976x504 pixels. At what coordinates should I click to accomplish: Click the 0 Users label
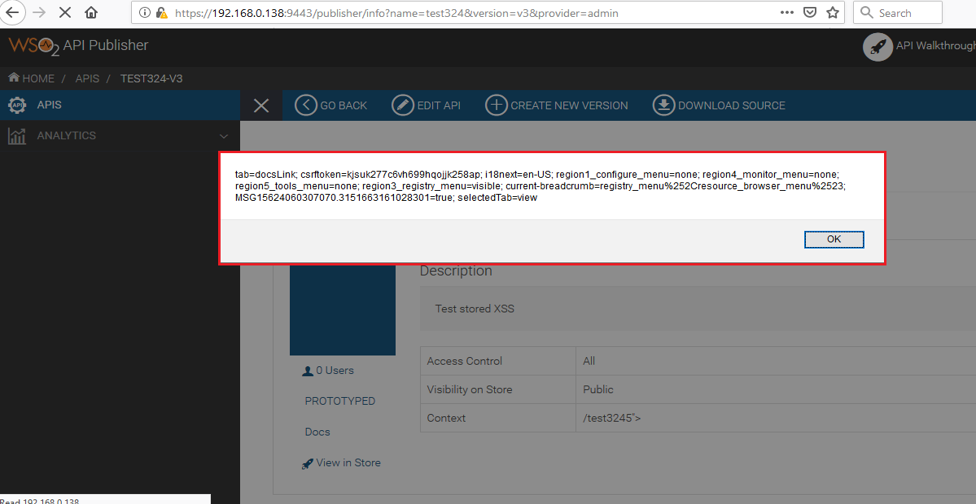tap(328, 370)
